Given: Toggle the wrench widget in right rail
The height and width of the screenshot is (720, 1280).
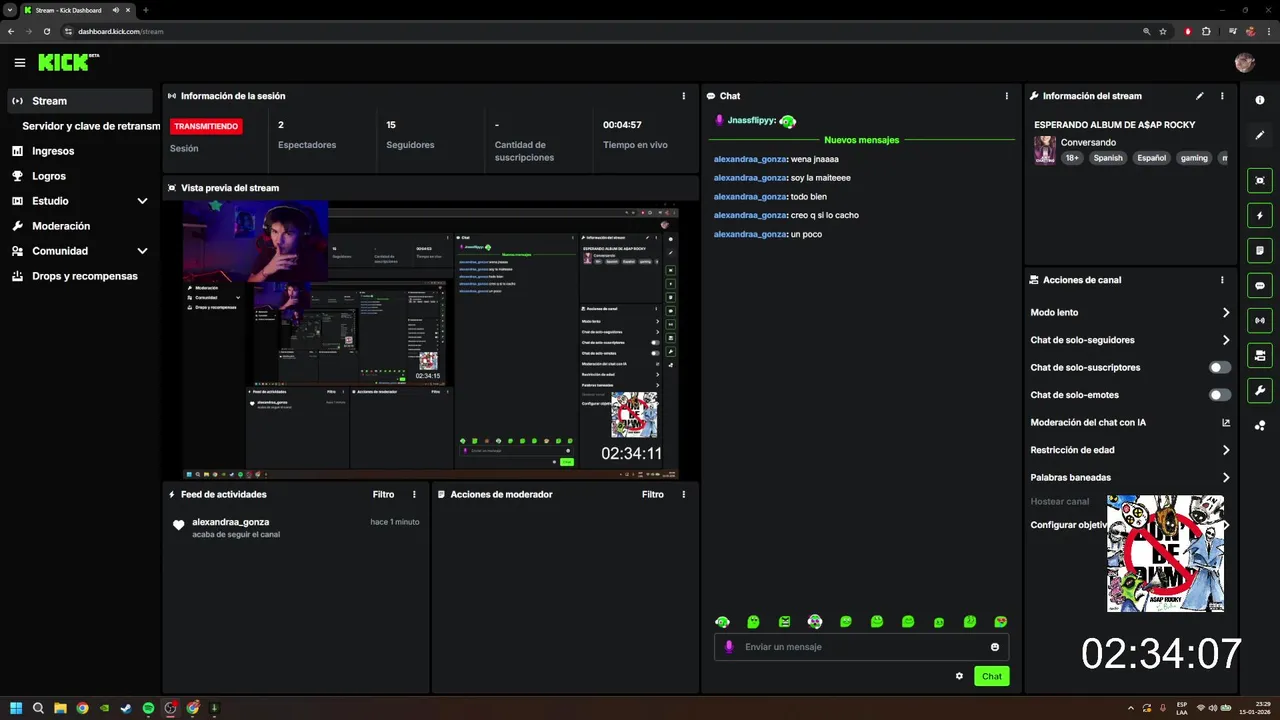Looking at the screenshot, I should click(1260, 390).
